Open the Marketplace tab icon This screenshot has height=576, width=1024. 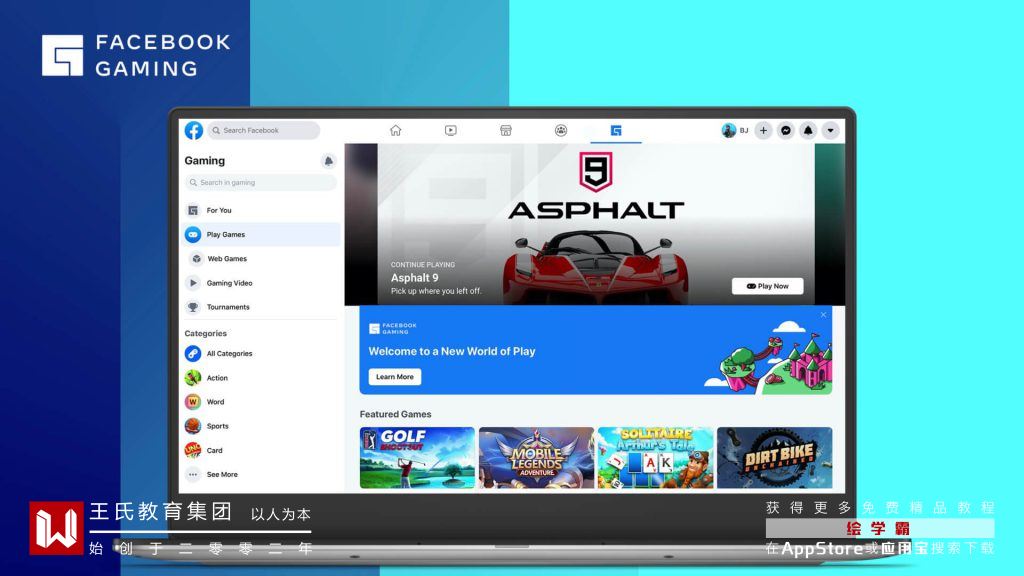pos(505,131)
